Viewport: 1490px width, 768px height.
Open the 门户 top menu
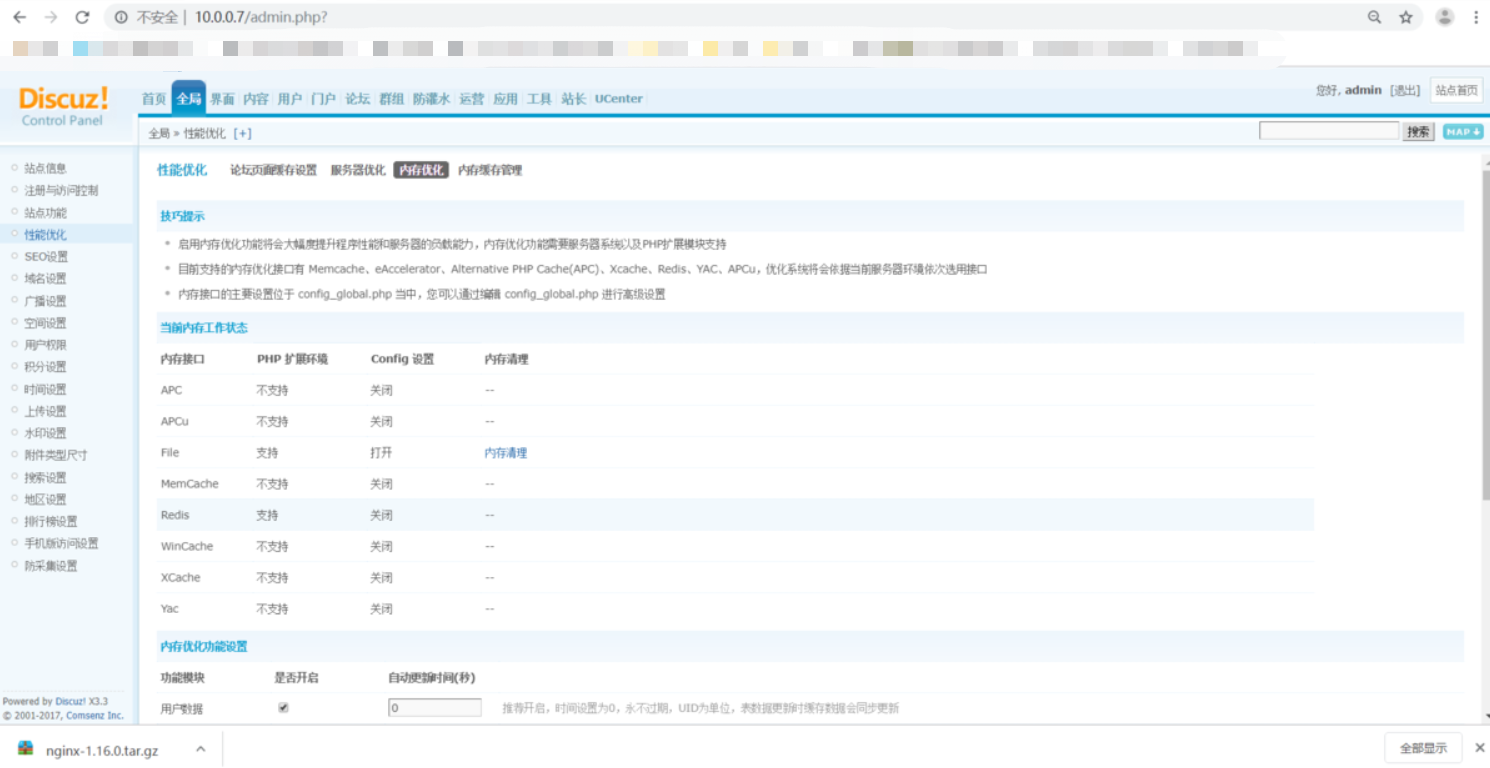pos(323,99)
